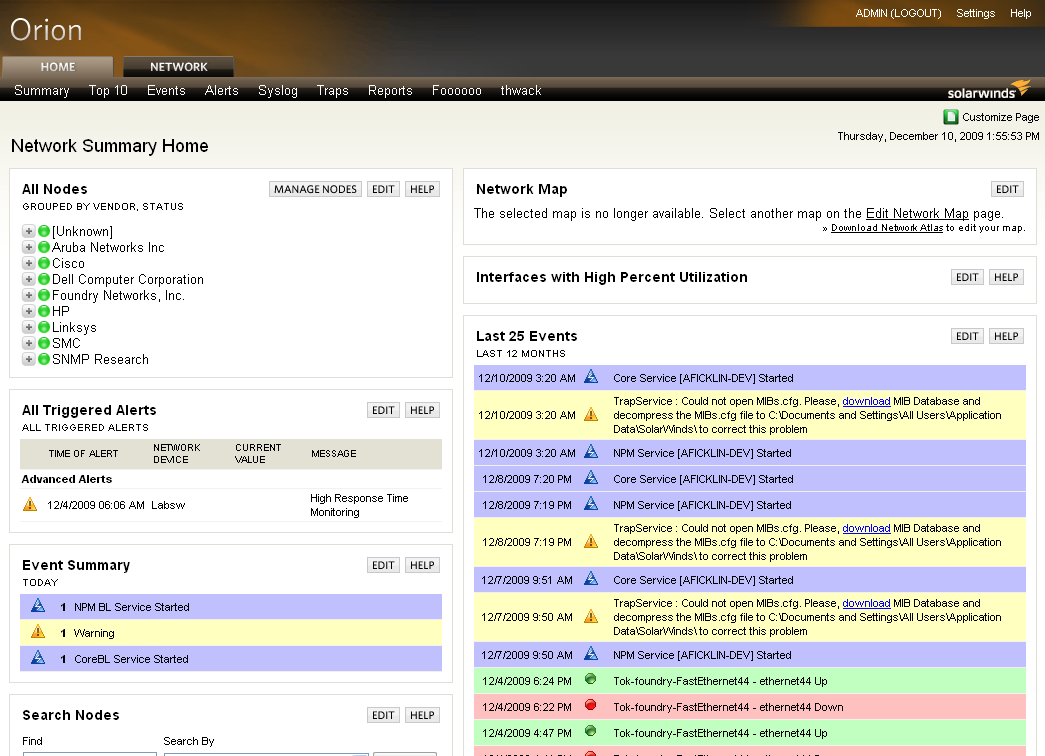Click info icon for NPM BL Service Started
Viewport: 1045px width, 756px height.
[x=38, y=606]
